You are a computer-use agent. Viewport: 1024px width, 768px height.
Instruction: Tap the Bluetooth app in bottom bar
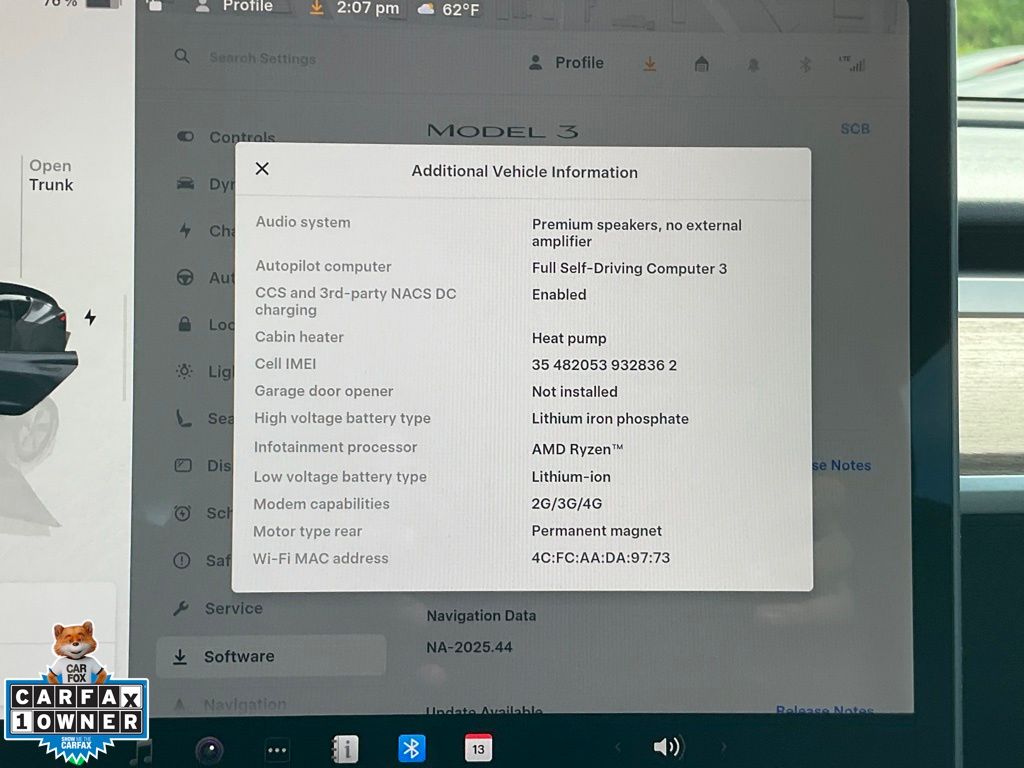pos(412,748)
